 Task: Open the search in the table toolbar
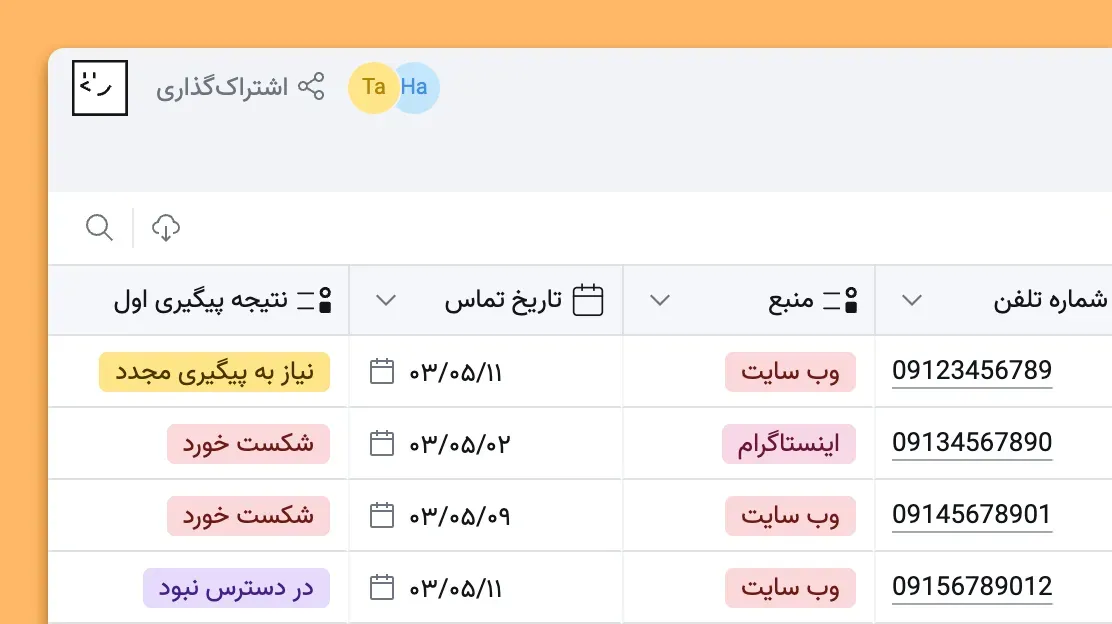[x=100, y=227]
